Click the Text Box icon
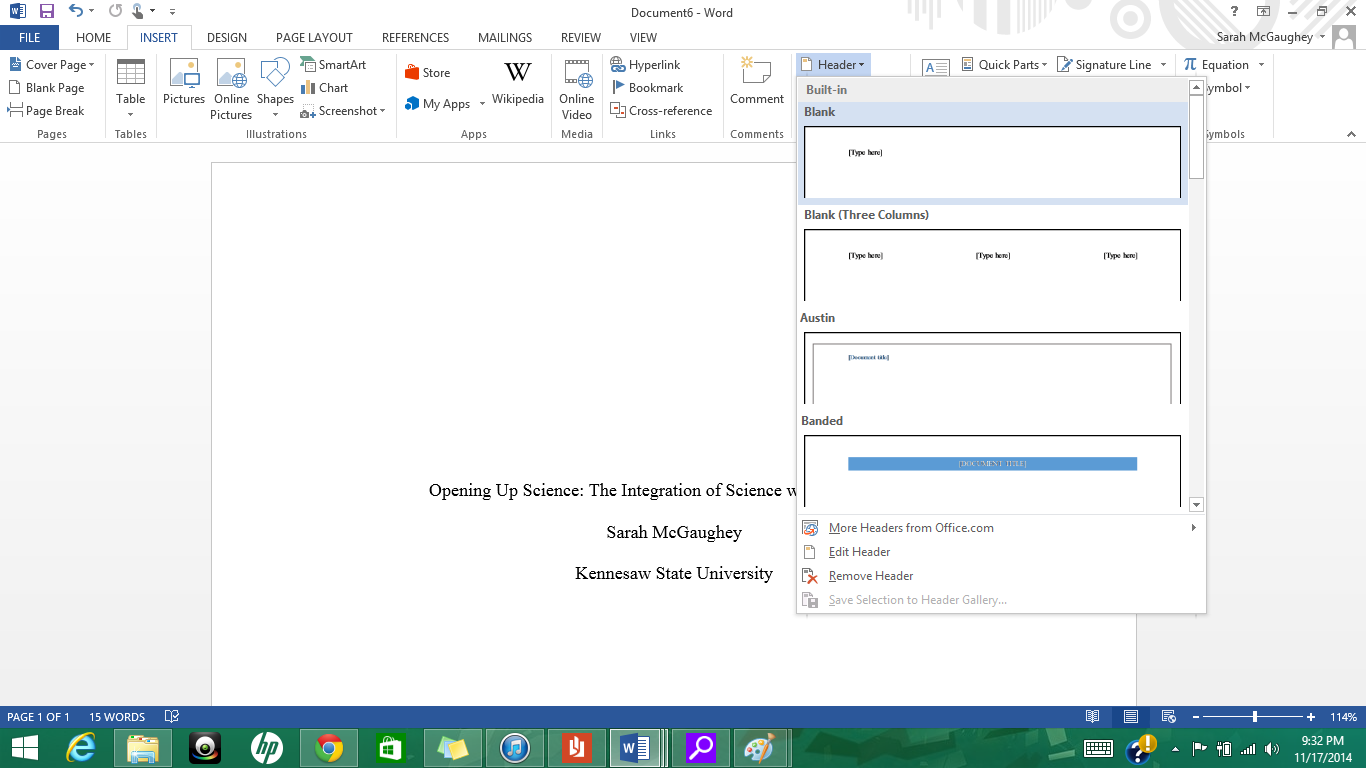The height and width of the screenshot is (768, 1366). pyautogui.click(x=936, y=67)
